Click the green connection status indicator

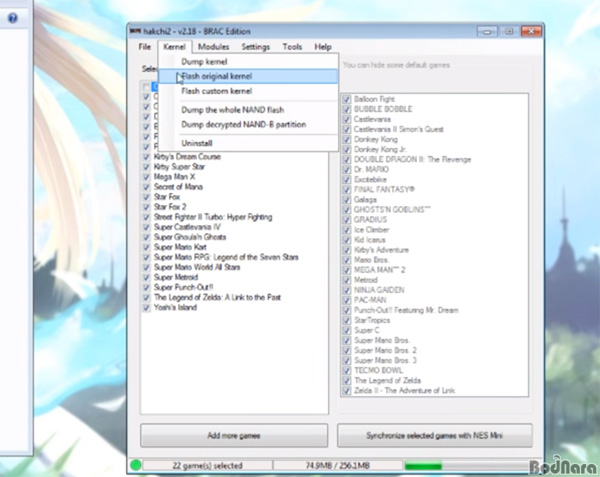point(135,465)
